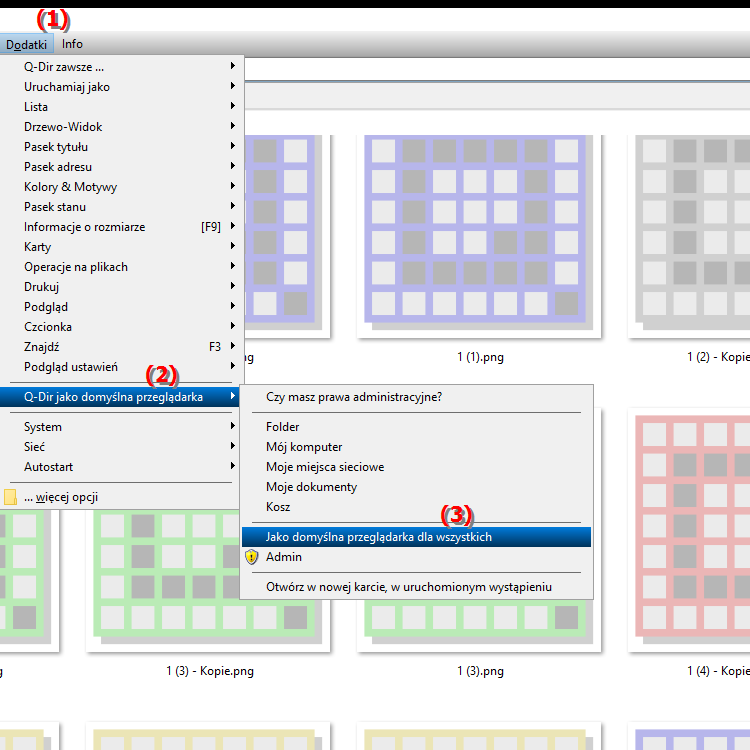
Task: Select the '1 (3) - Kopie.png' file name
Action: [x=210, y=671]
